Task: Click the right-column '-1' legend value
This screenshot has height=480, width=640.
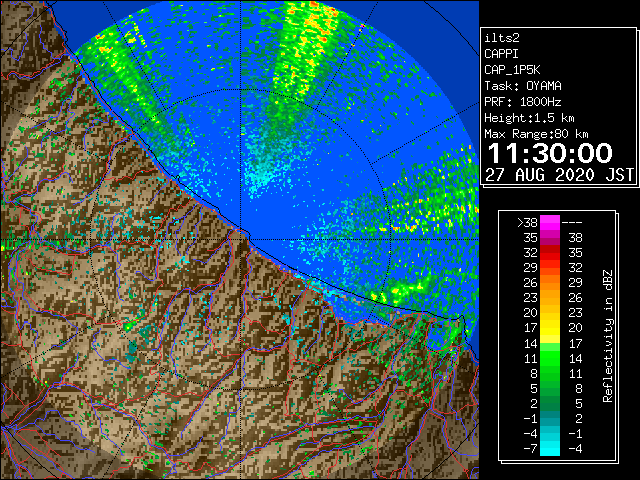Action: pos(575,433)
